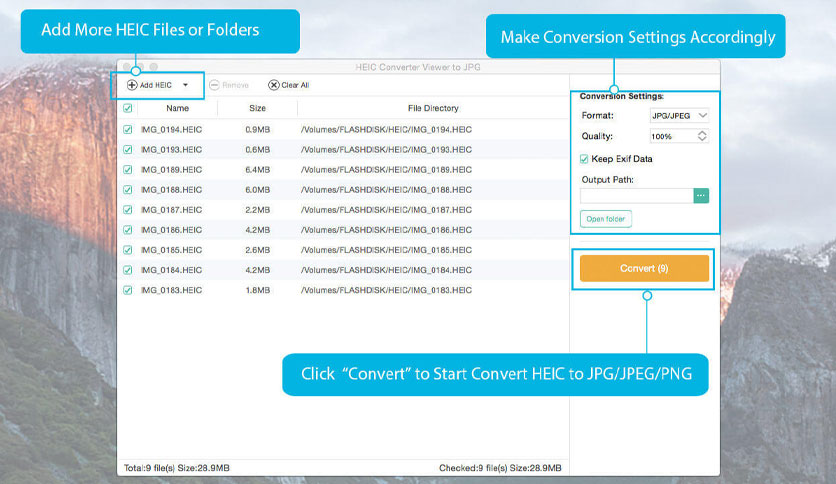
Task: Uncheck the IMG_0189.HEIC checkbox
Action: point(128,170)
